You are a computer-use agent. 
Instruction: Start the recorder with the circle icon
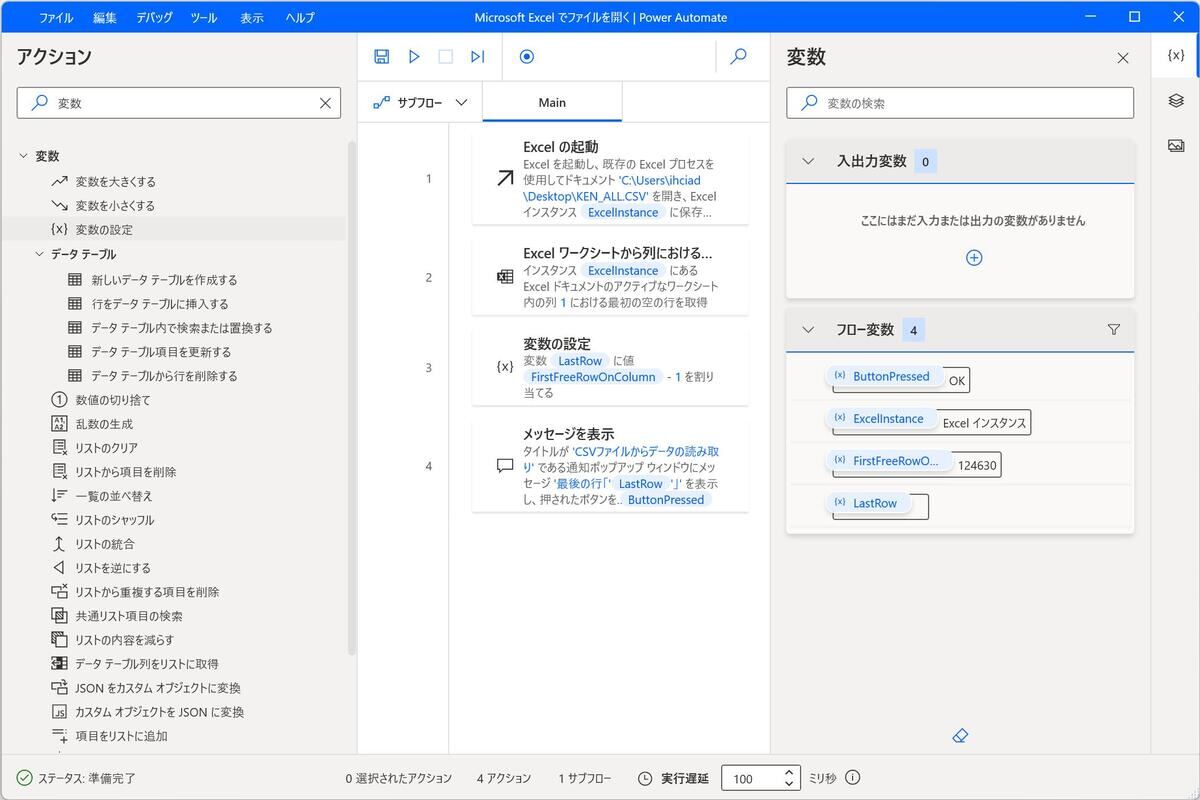(527, 57)
